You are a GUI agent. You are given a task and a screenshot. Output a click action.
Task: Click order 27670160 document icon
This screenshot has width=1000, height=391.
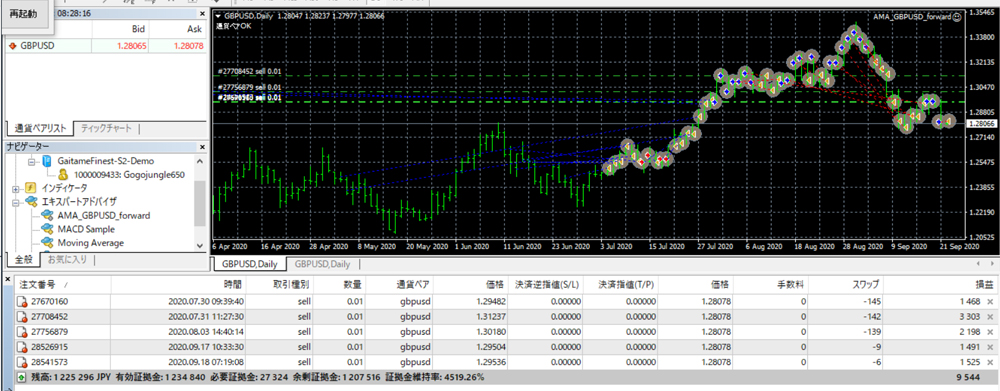point(22,301)
